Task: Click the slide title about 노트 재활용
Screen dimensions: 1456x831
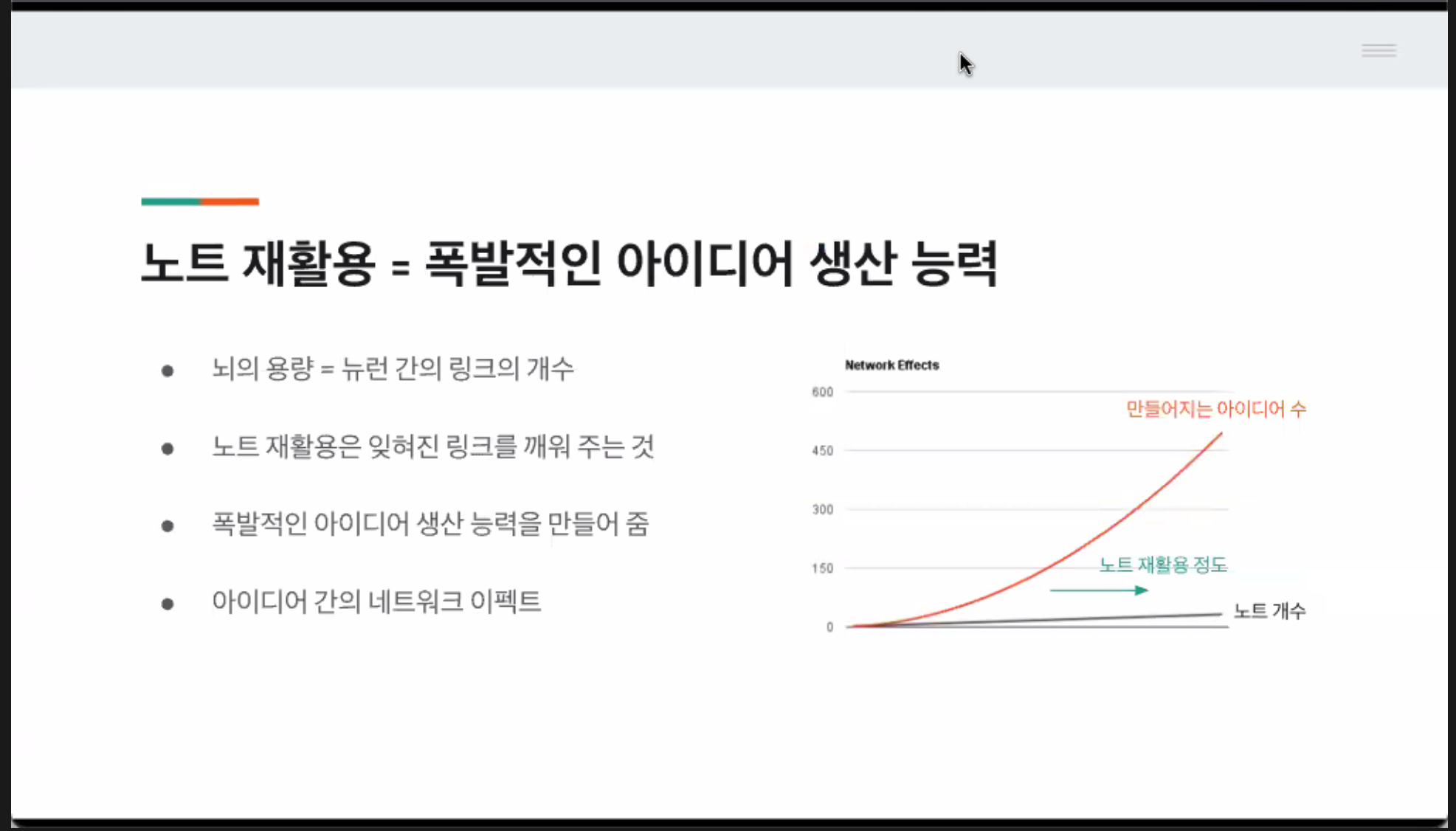Action: coord(568,263)
